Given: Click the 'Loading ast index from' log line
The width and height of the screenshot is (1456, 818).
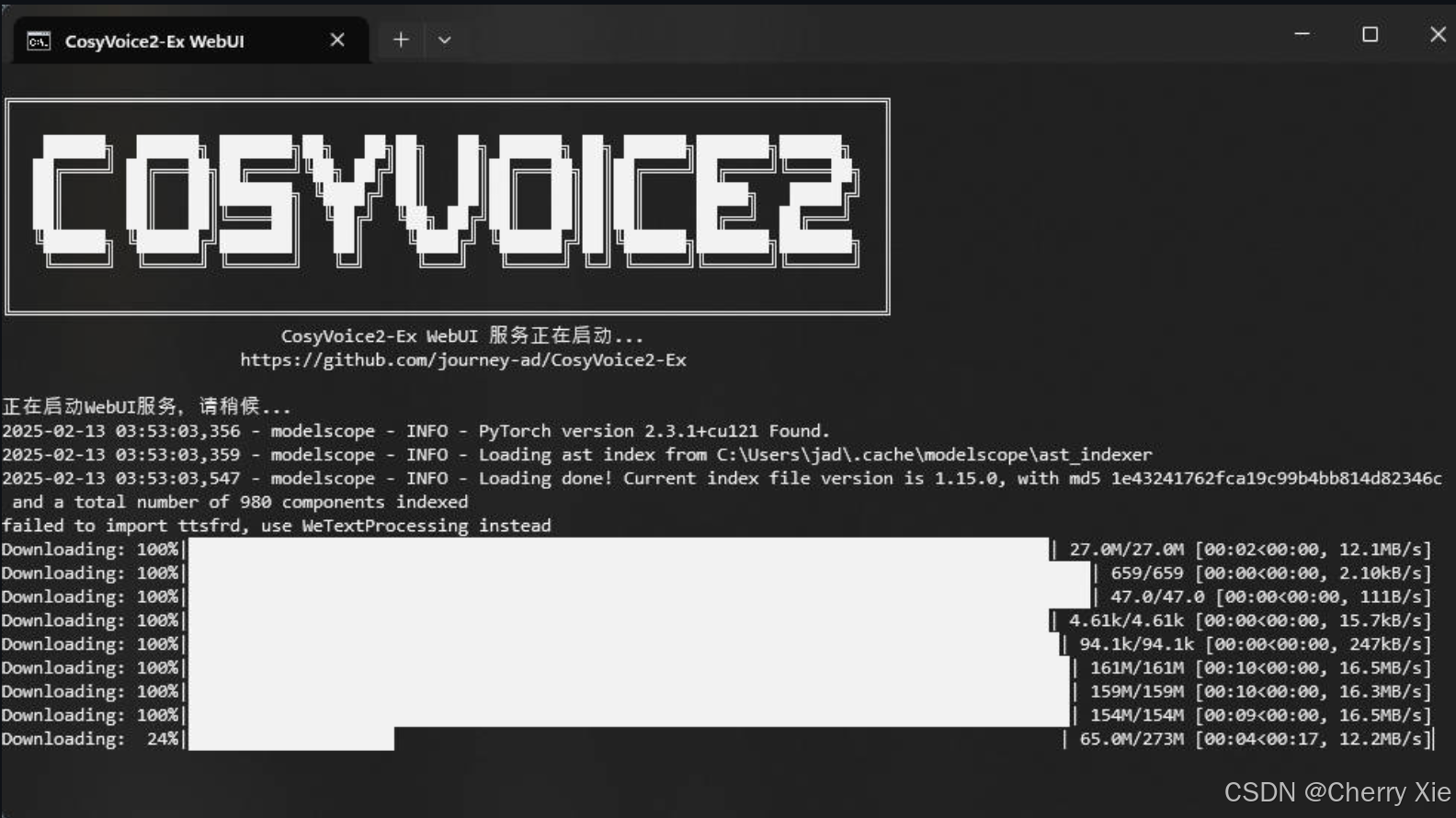Looking at the screenshot, I should 576,455.
